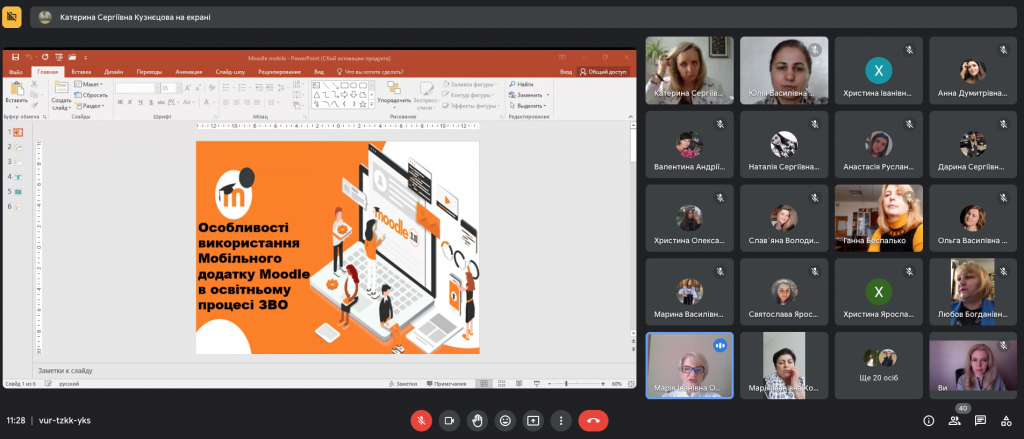Switch to the Переходы tab

point(149,72)
